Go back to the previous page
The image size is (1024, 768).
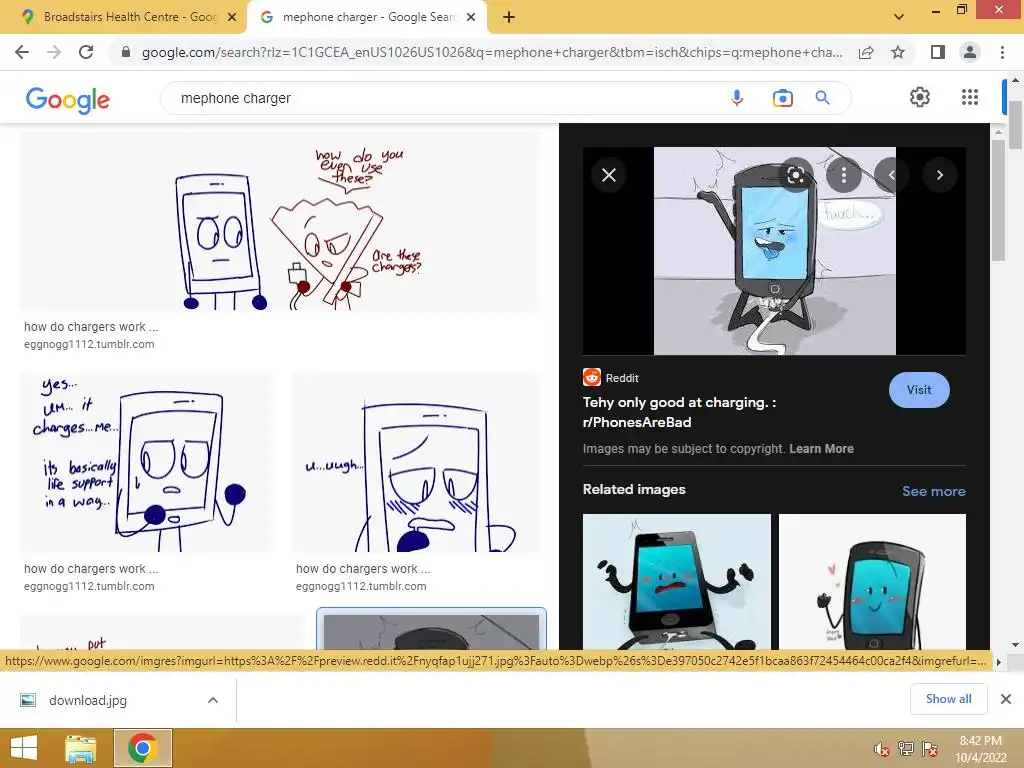[22, 52]
